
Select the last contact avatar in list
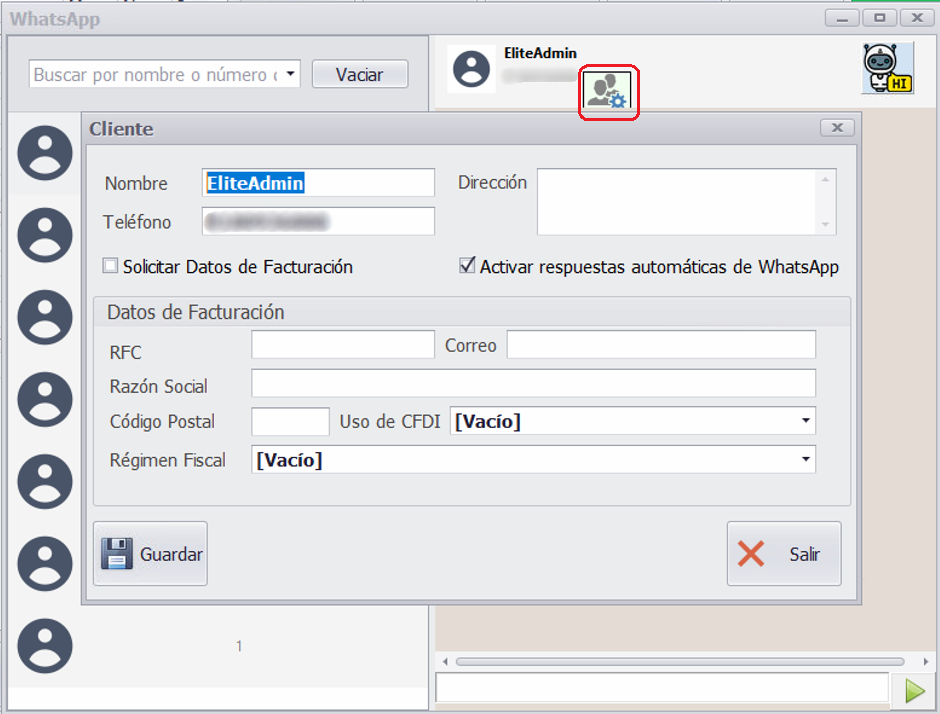[45, 646]
